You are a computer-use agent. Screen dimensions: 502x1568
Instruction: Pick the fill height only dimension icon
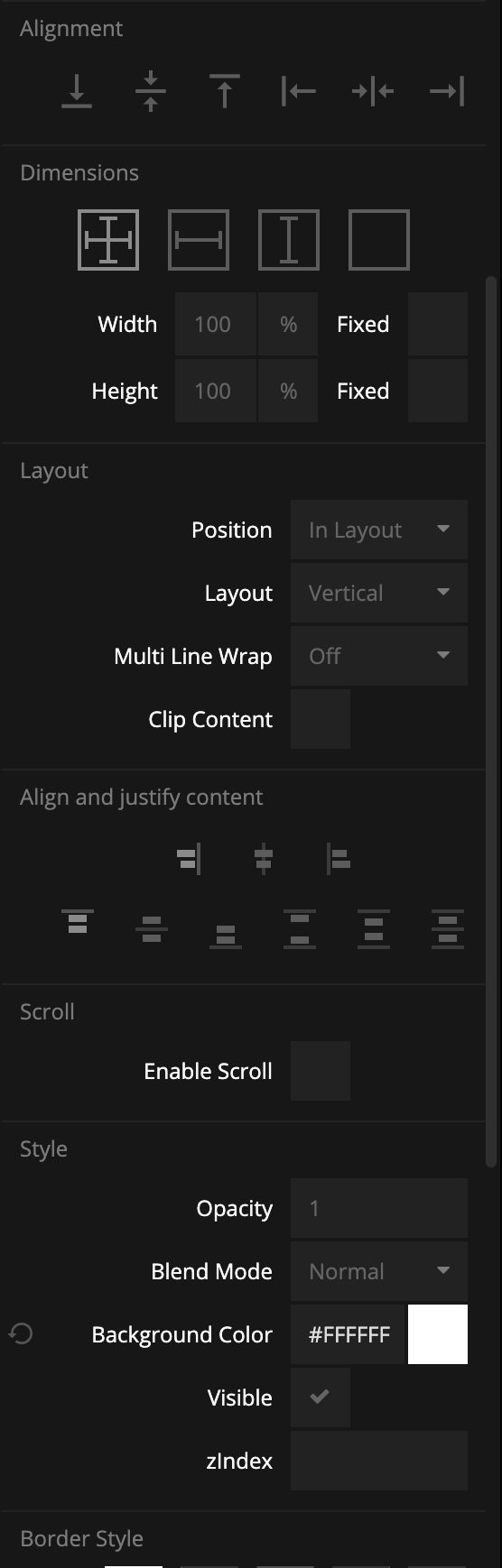pos(289,240)
